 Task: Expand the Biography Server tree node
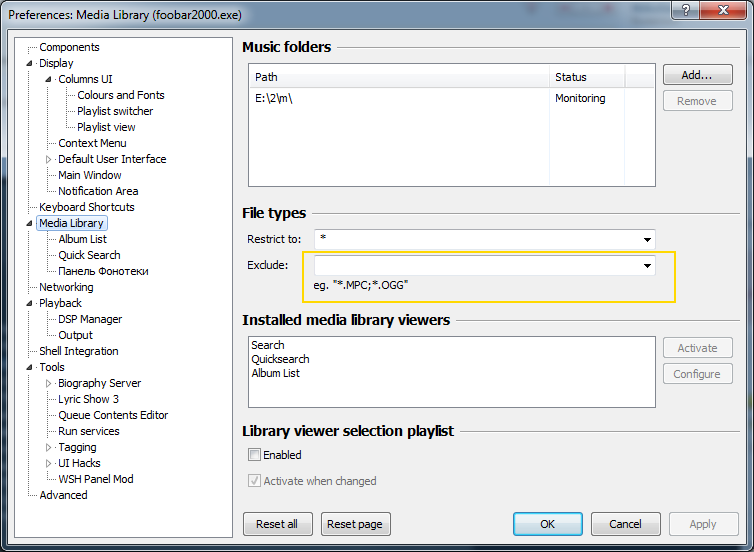[x=49, y=383]
